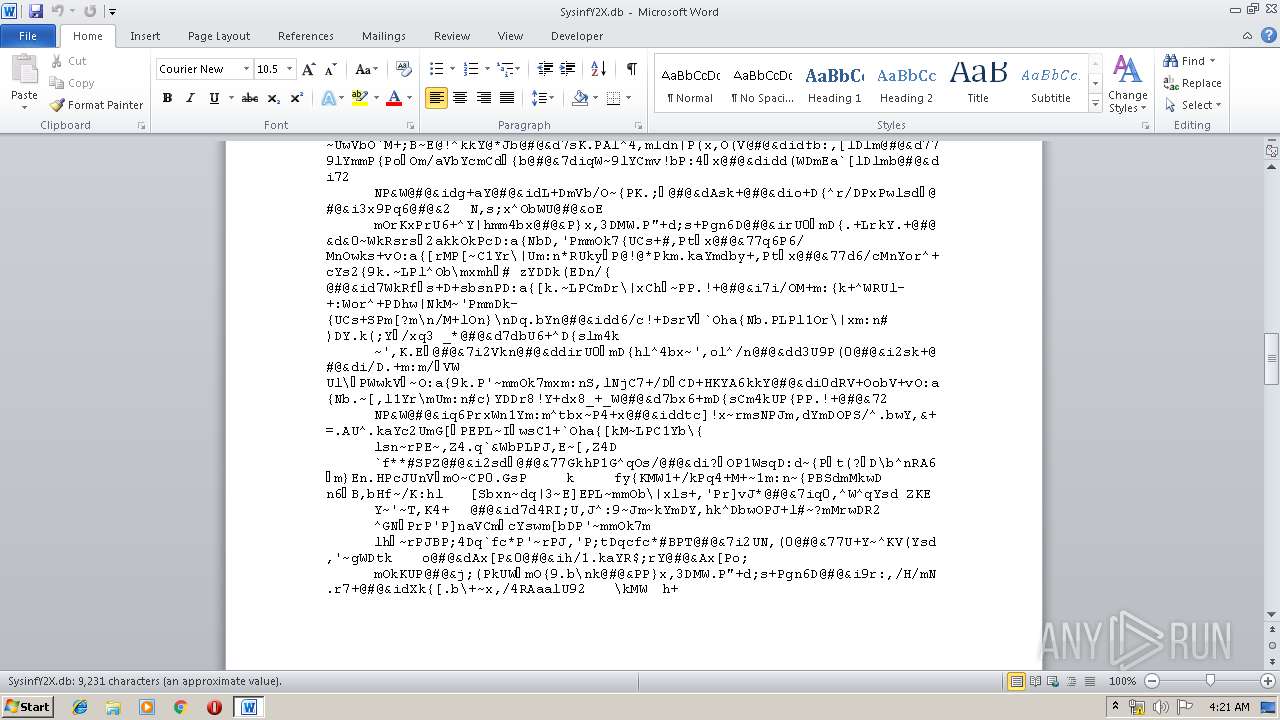Open the Bullets list dropdown
This screenshot has height=720, width=1280.
tap(451, 69)
